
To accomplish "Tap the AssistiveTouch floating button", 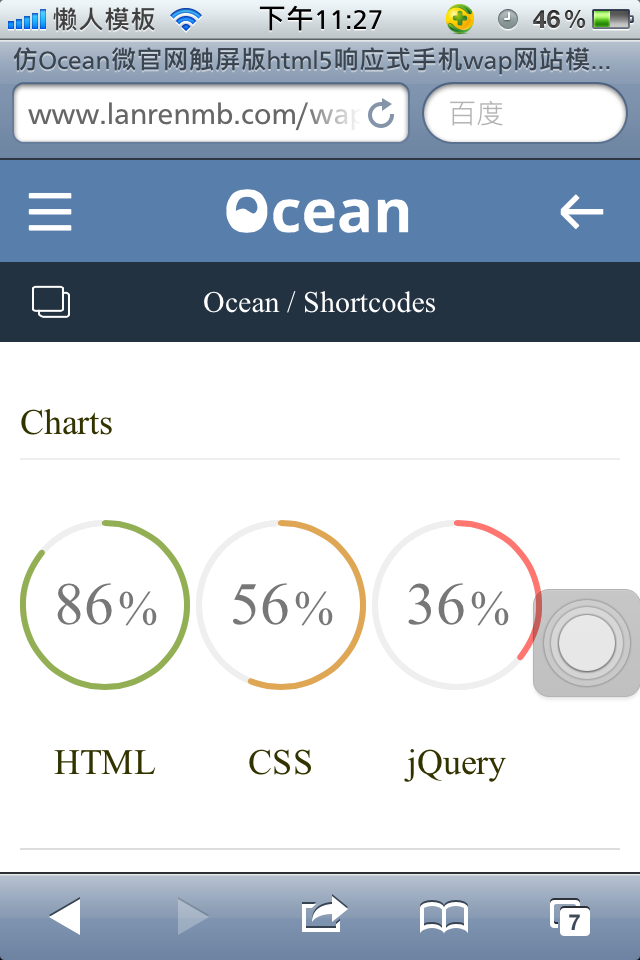I will [587, 642].
